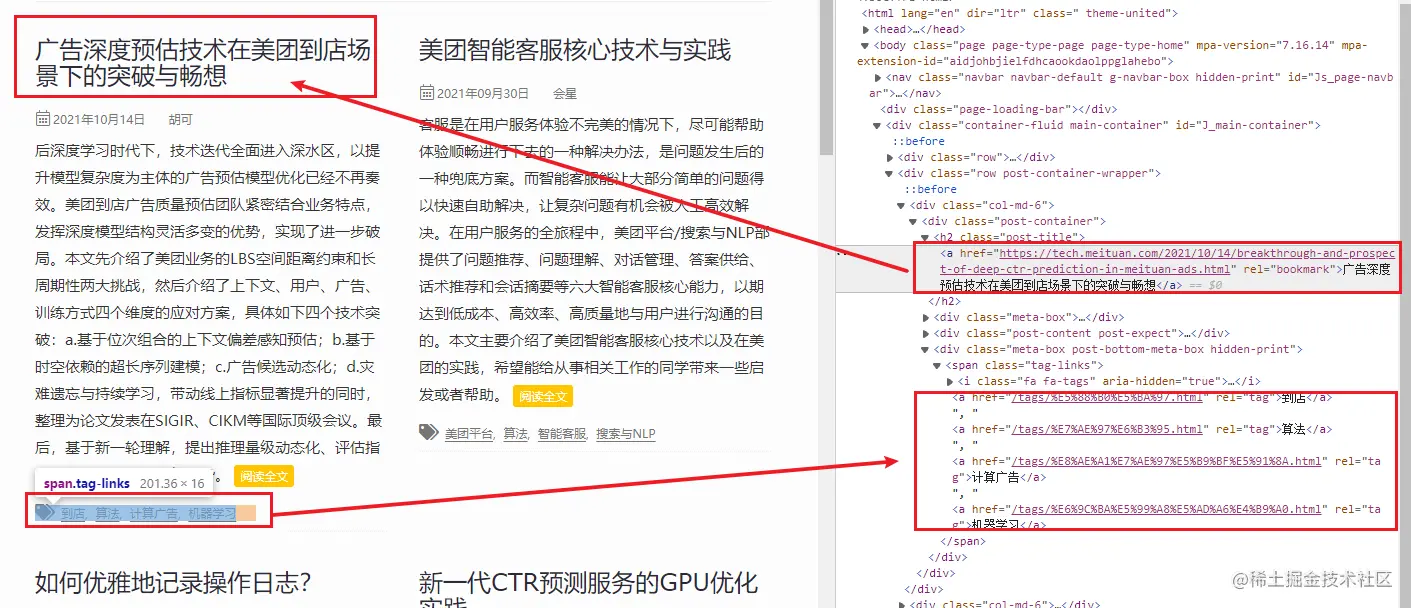1411x608 pixels.
Task: Collapse the body element in DOM tree
Action: 865,45
